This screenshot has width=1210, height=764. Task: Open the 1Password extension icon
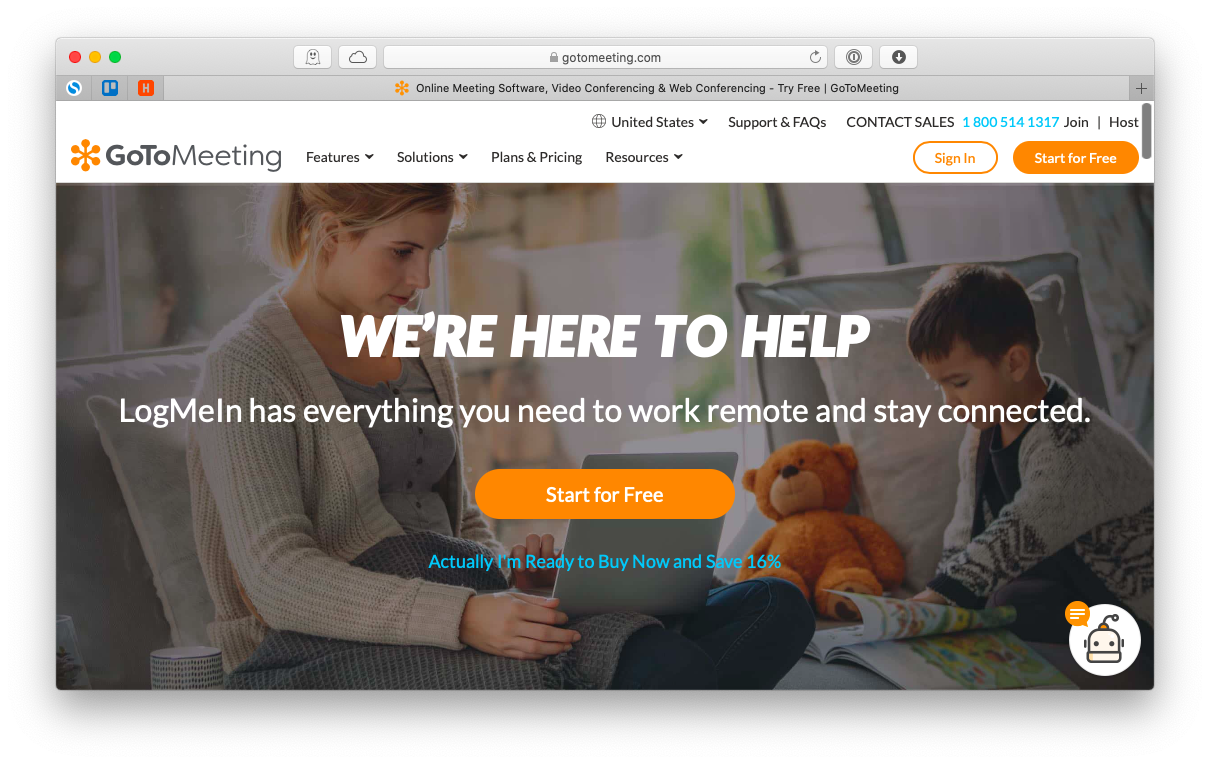point(853,57)
